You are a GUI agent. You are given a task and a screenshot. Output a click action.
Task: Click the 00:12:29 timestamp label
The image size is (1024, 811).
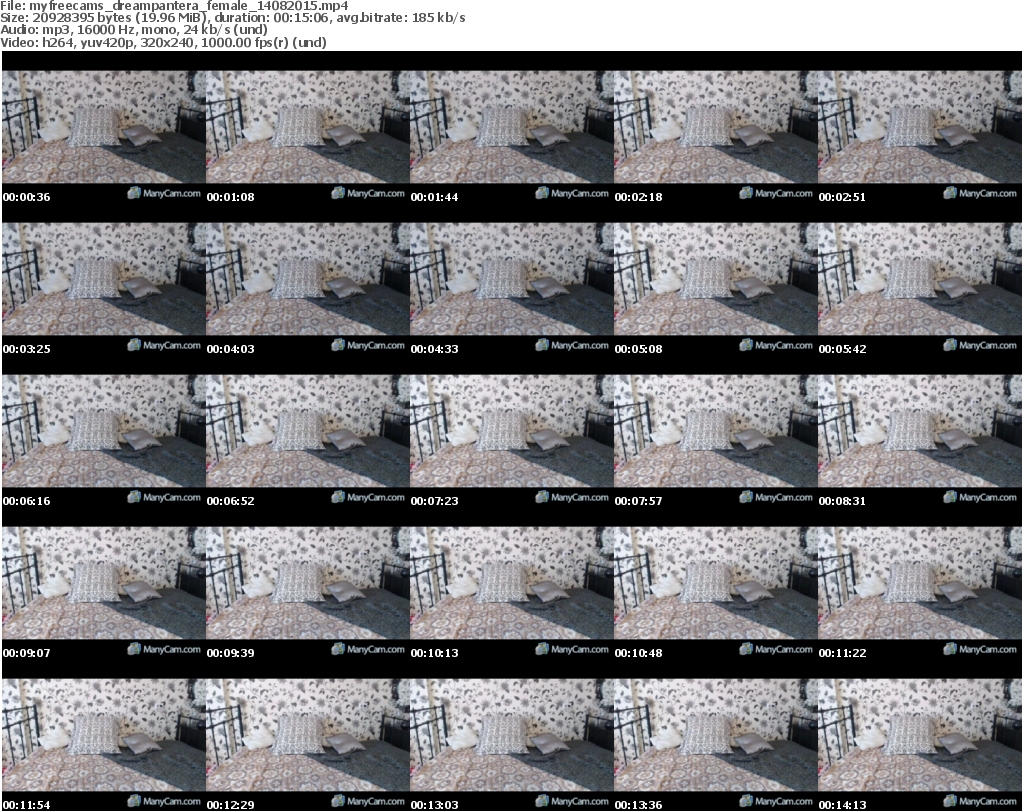(x=231, y=805)
